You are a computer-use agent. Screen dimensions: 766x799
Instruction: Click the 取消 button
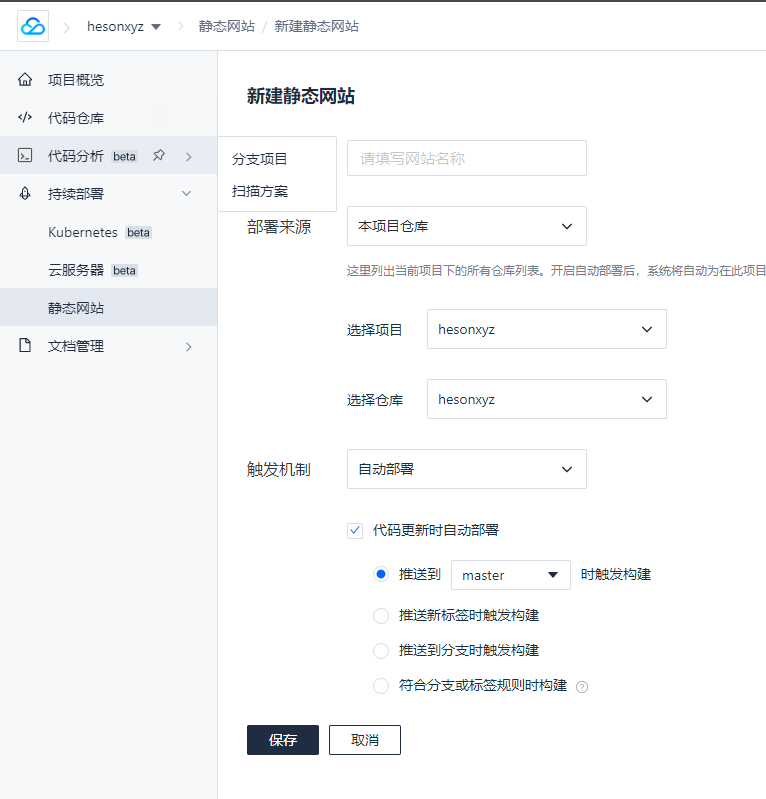pyautogui.click(x=365, y=740)
